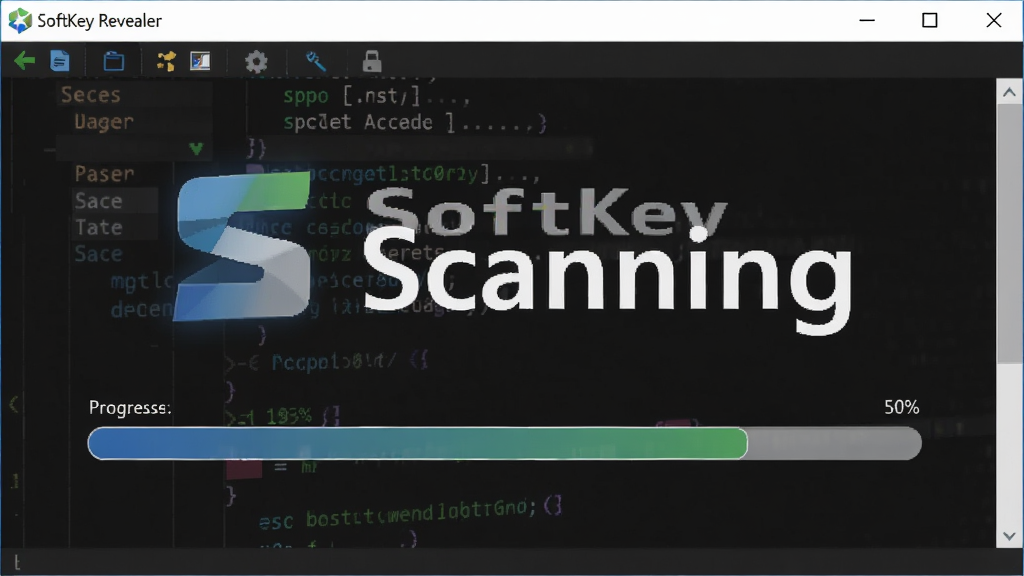Click the Progresse label
The height and width of the screenshot is (576, 1024).
coord(130,408)
